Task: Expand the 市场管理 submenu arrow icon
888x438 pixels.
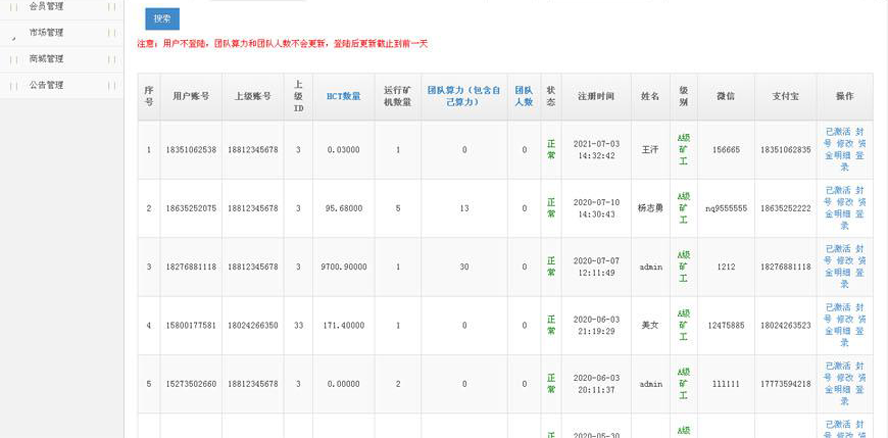Action: click(x=112, y=33)
